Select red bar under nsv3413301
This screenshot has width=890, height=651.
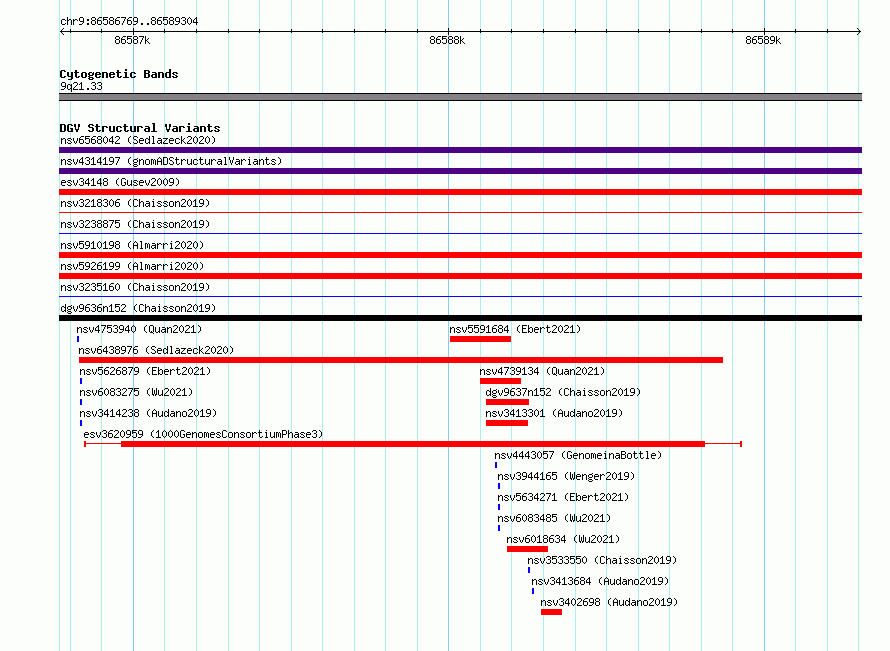[507, 423]
